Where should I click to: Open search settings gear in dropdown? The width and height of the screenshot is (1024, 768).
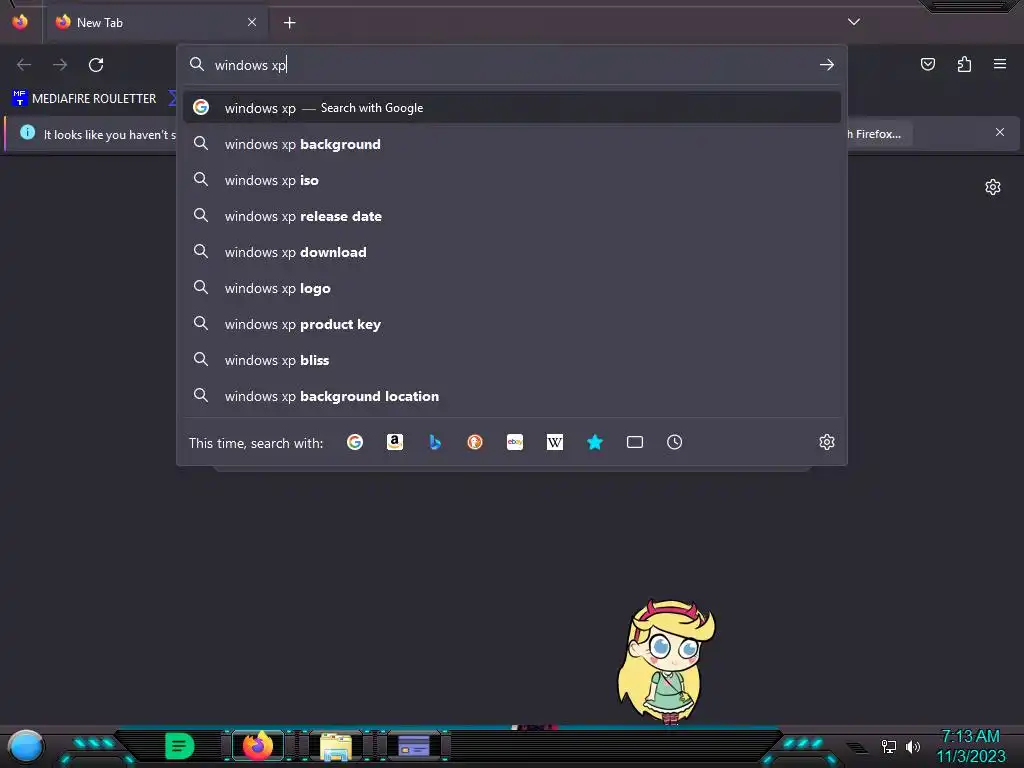[x=827, y=442]
